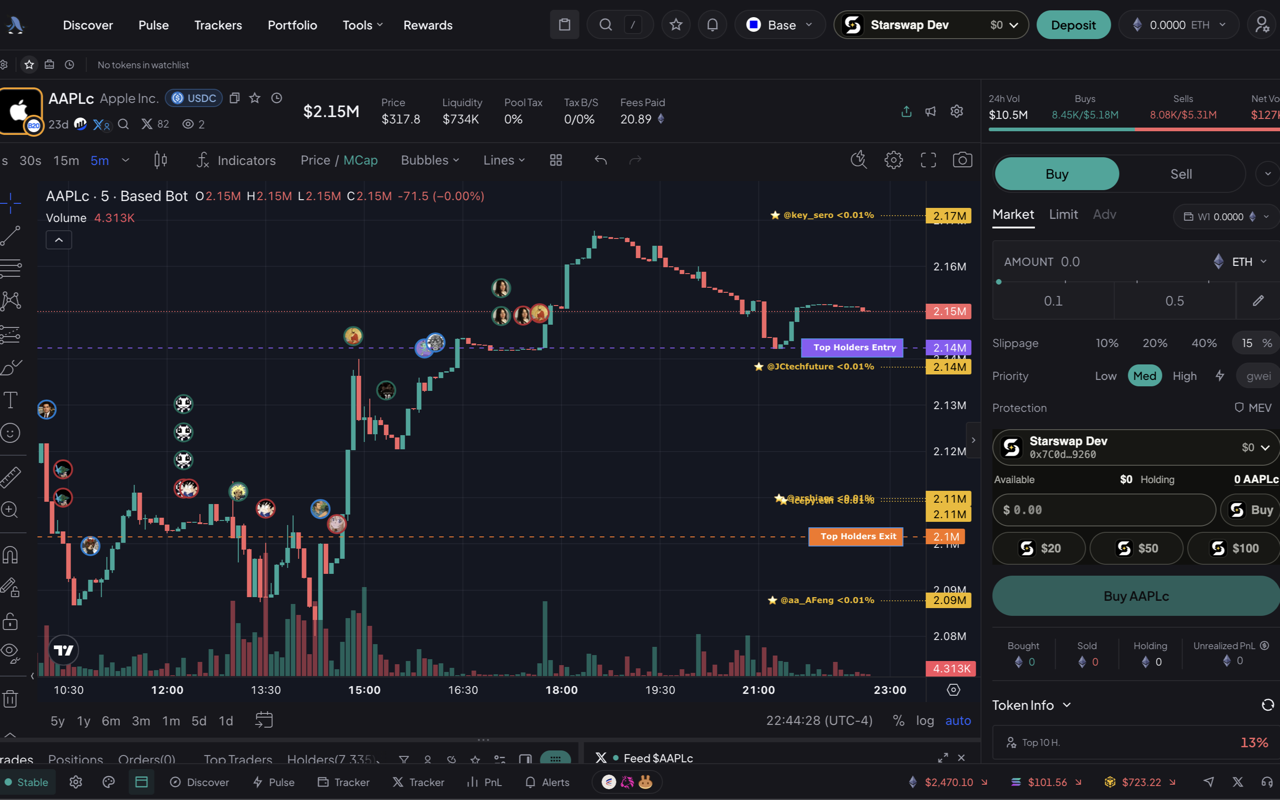
Task: Copy the AAPLc token address
Action: (x=234, y=98)
